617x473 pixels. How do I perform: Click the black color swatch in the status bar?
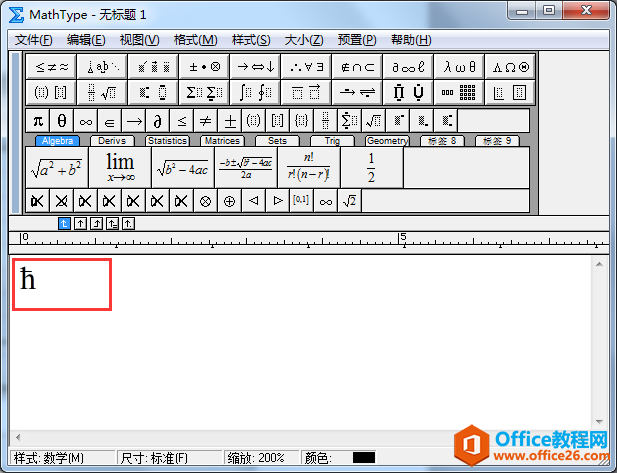click(x=364, y=458)
